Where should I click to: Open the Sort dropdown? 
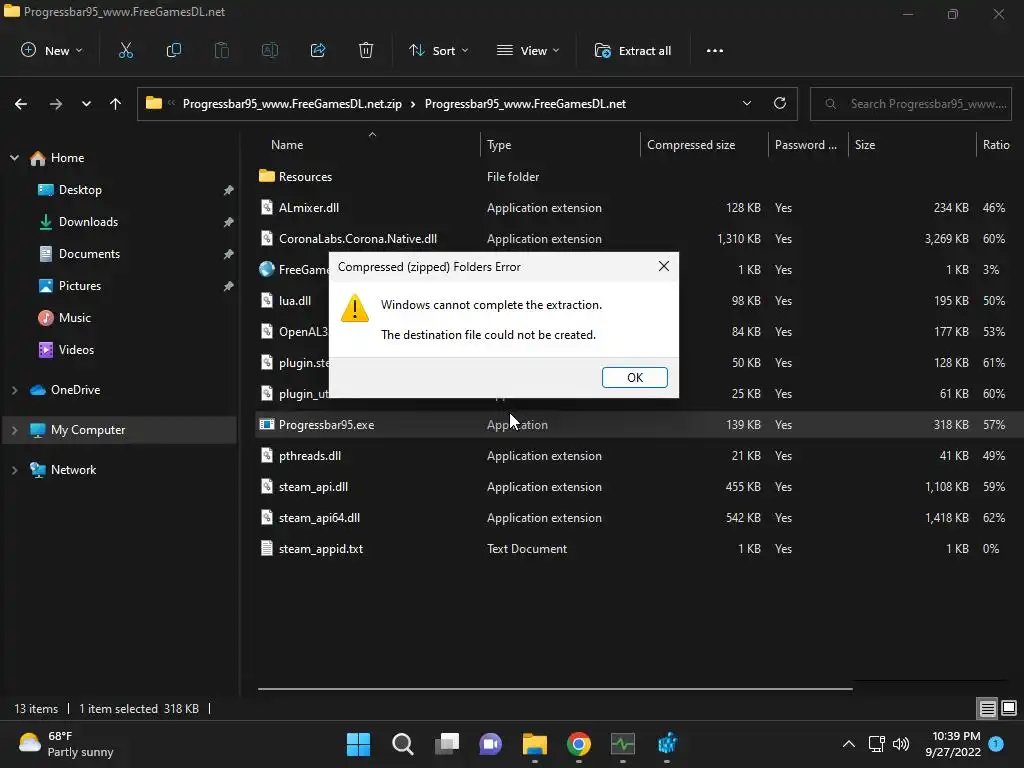point(438,50)
